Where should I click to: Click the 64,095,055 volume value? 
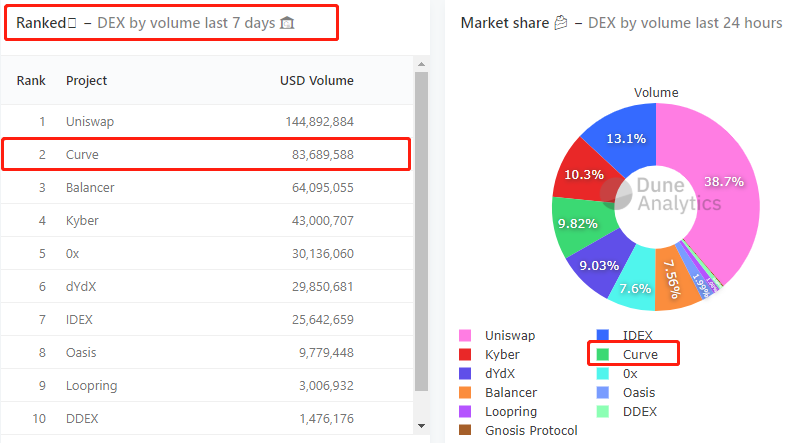tap(323, 188)
